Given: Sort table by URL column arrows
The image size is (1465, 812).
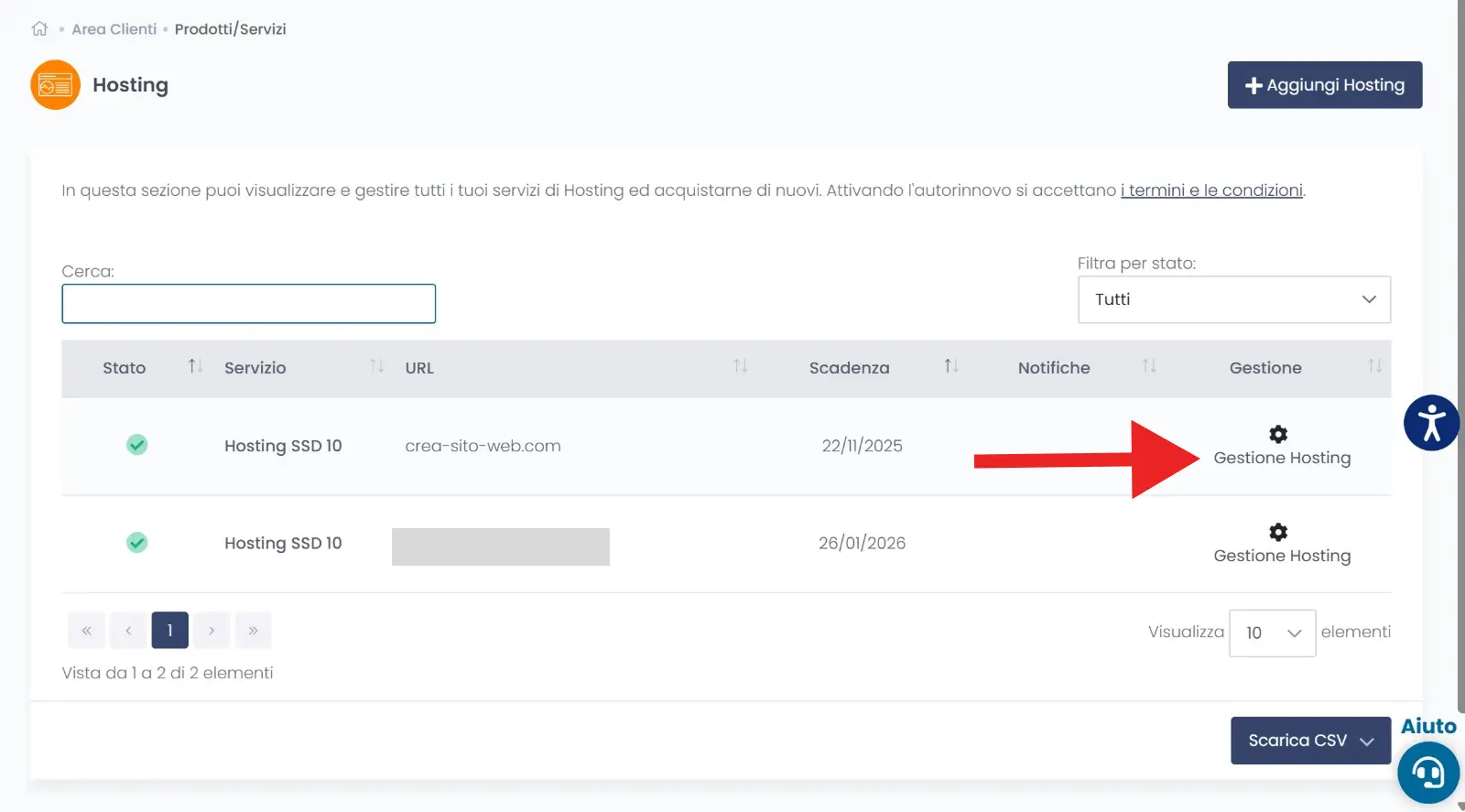Looking at the screenshot, I should coord(740,367).
